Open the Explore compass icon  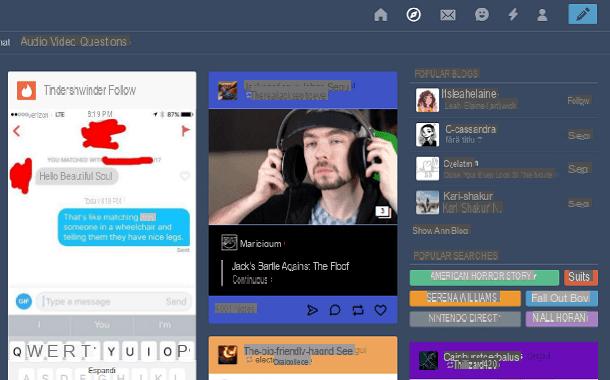pyautogui.click(x=414, y=15)
